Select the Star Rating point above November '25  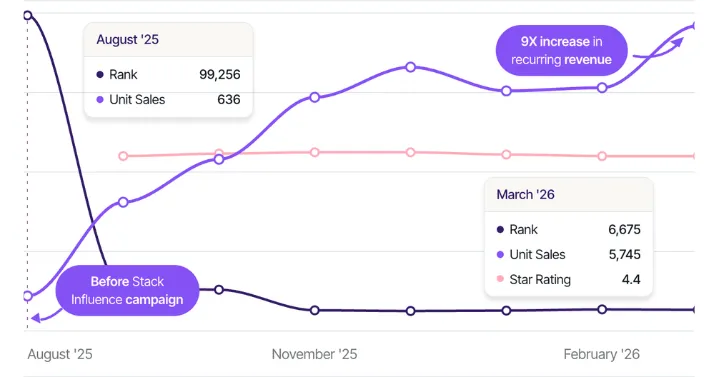(x=315, y=152)
